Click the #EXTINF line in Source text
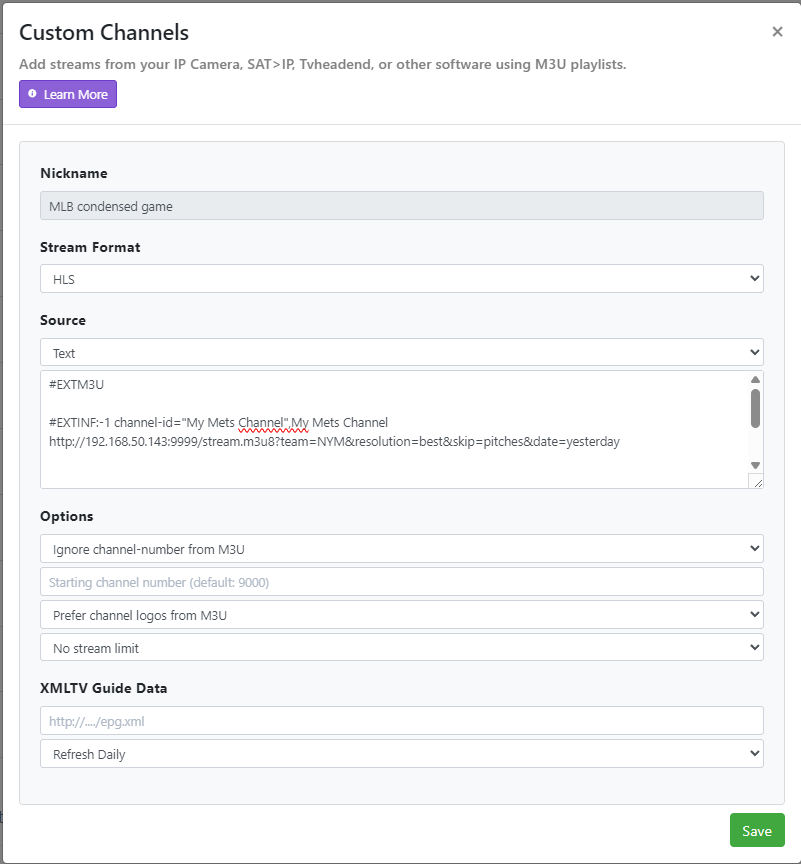 [x=218, y=422]
